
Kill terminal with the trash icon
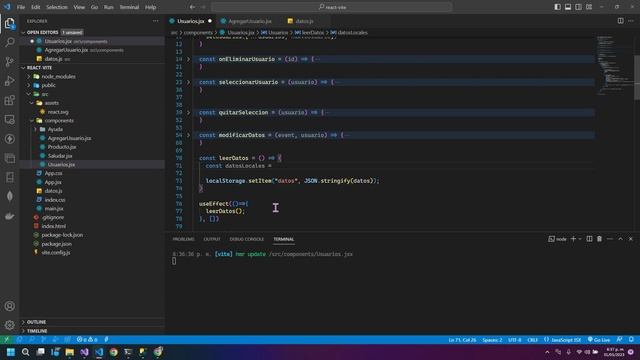pos(599,239)
